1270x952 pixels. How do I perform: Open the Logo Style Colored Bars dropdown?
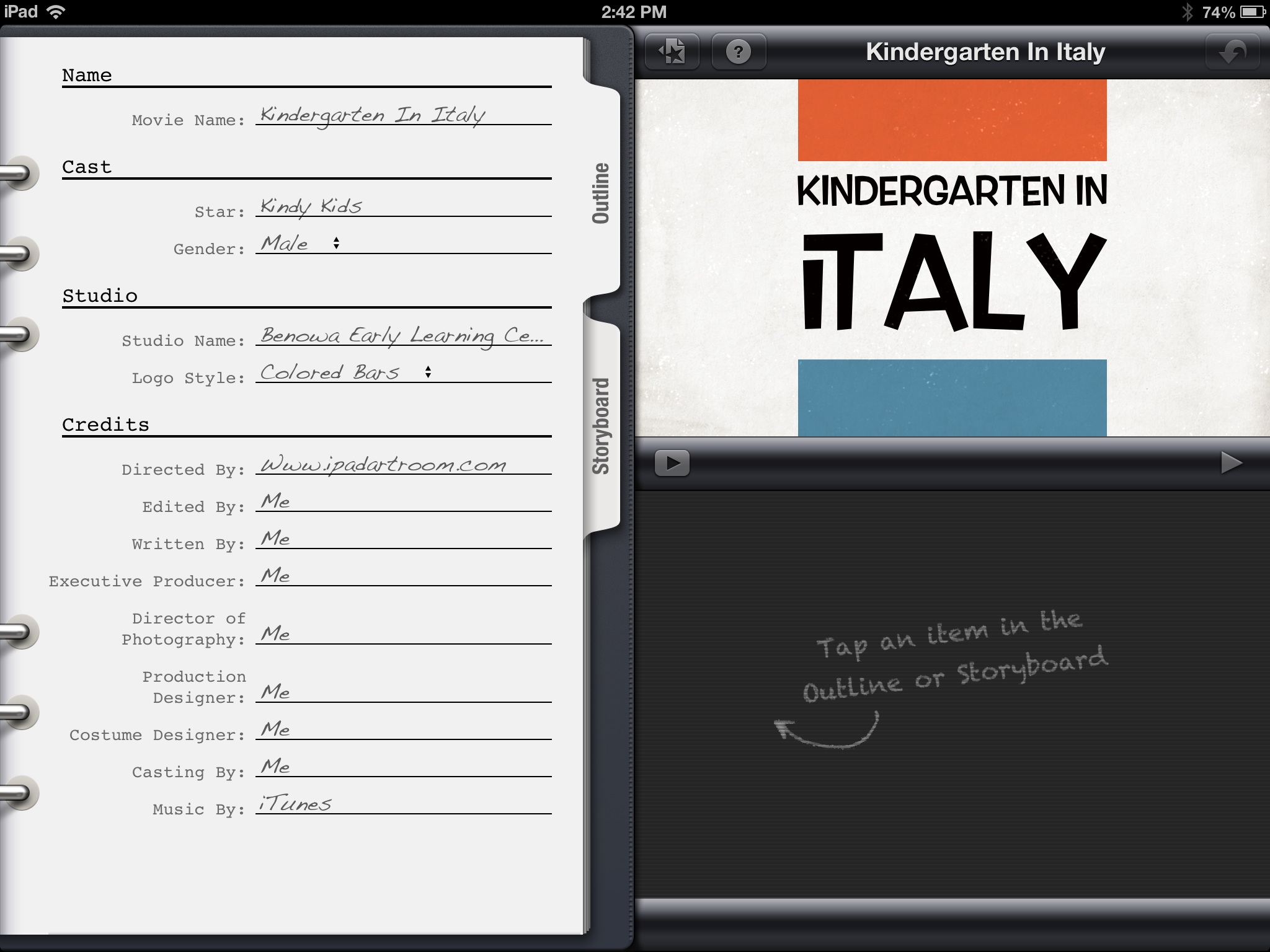330,372
